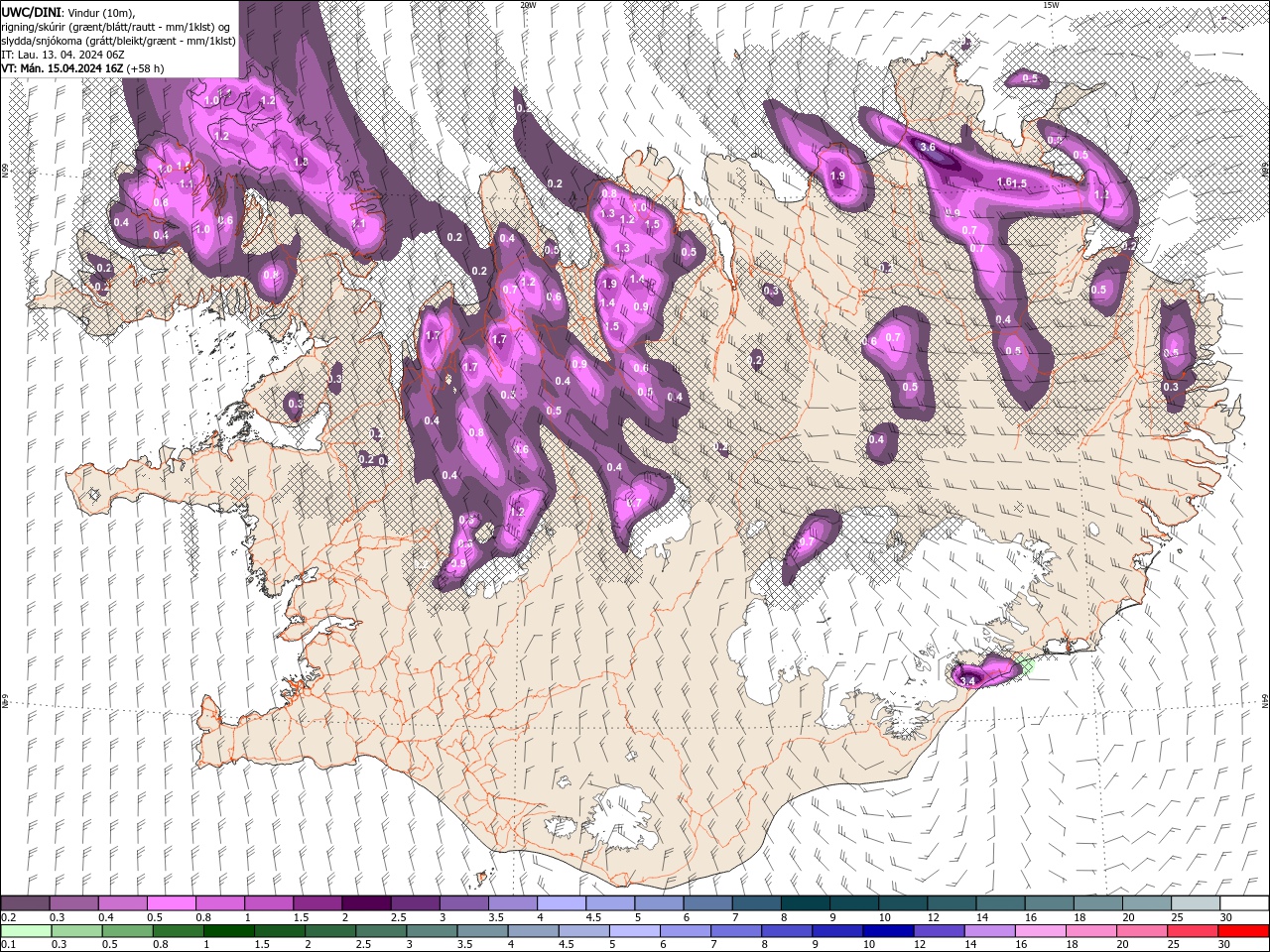
Task: Click the 'slydda/snjókoma' legend line
Action: coord(118,41)
